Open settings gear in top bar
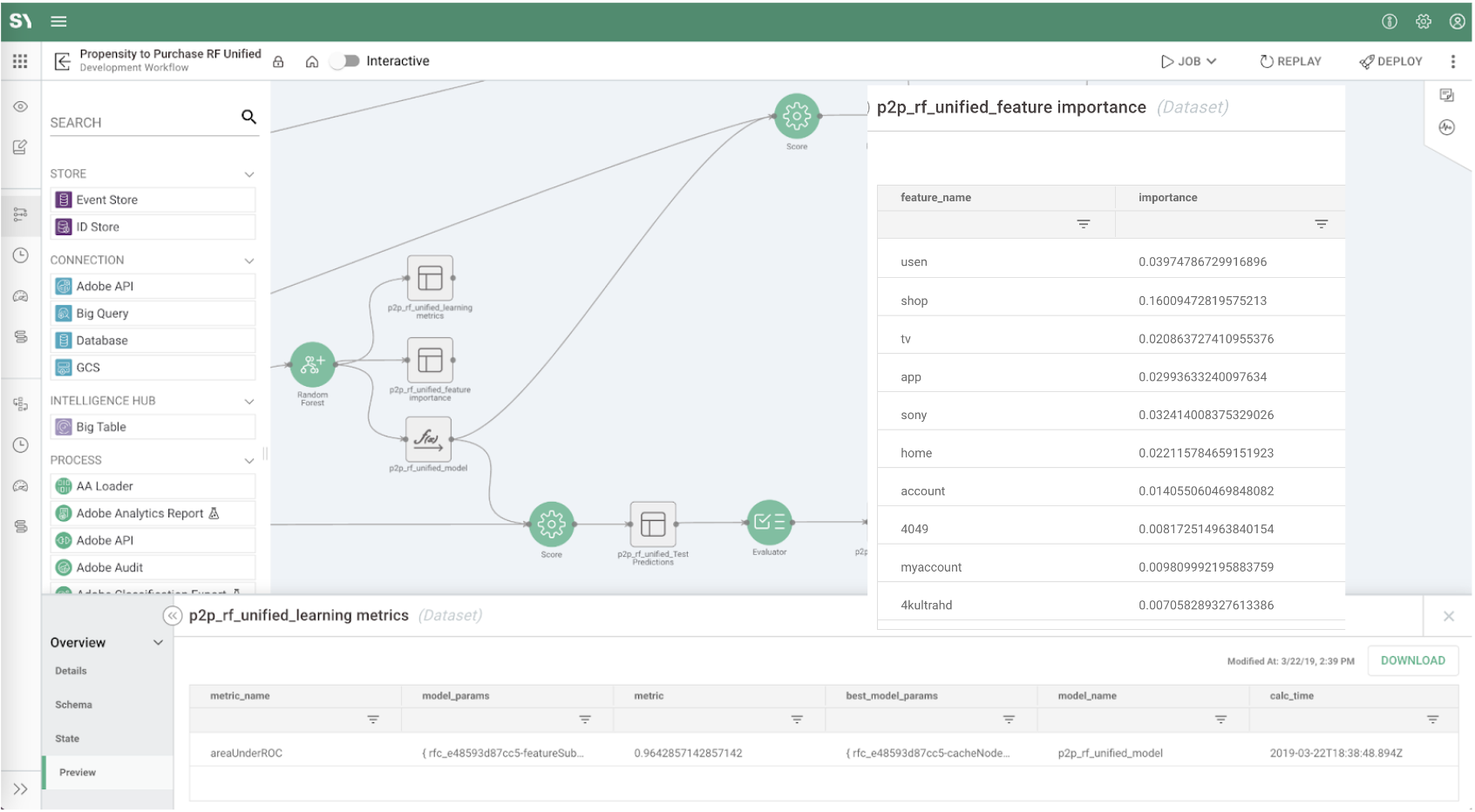This screenshot has width=1475, height=812. 1423,22
